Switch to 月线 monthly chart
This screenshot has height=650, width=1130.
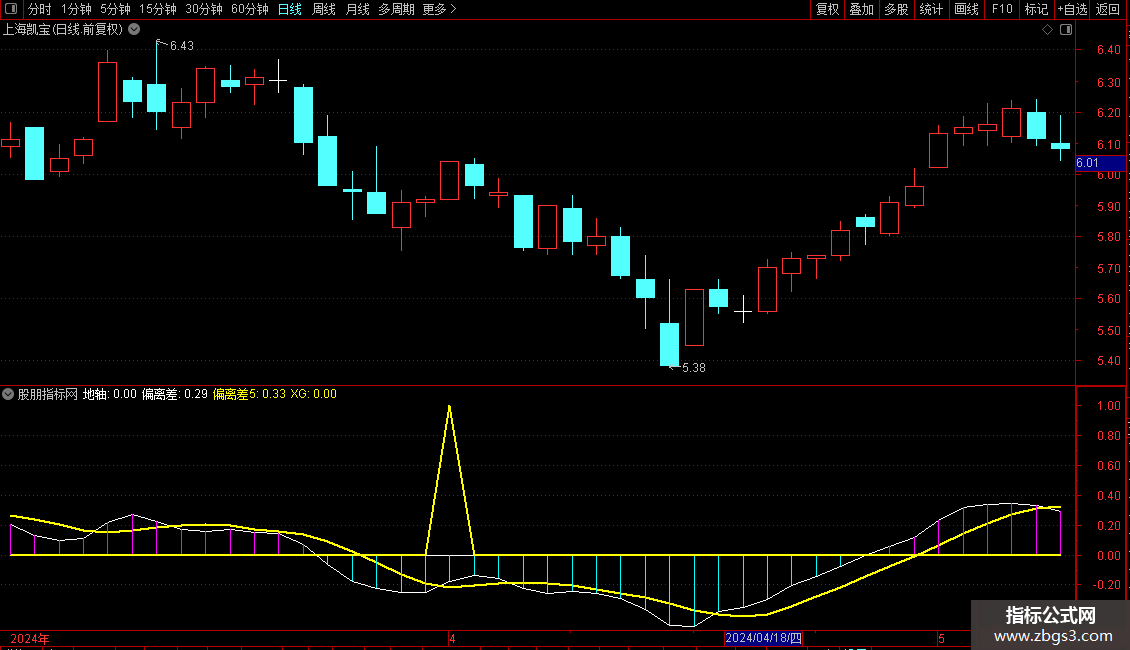357,9
